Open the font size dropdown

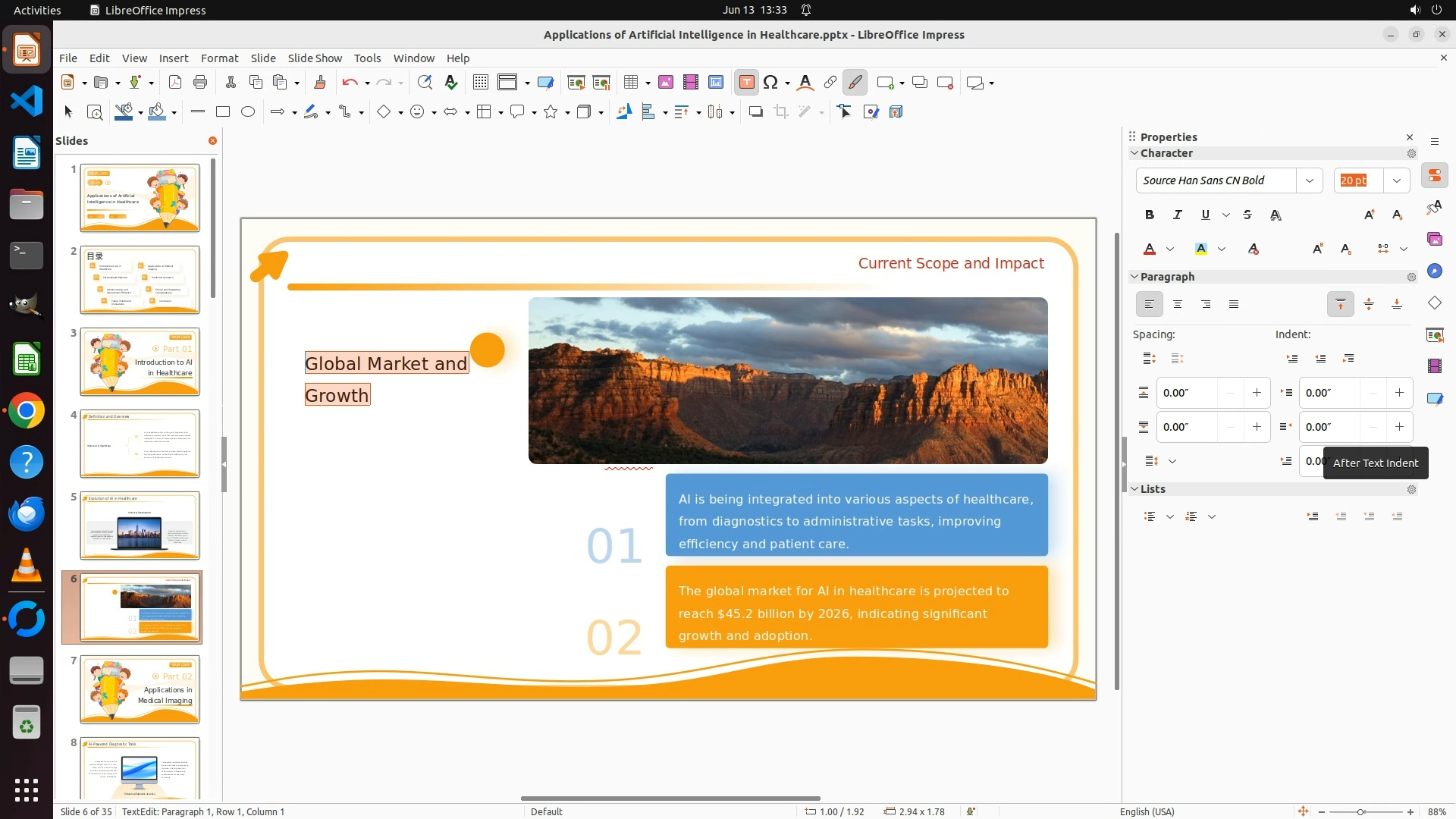pyautogui.click(x=1396, y=180)
